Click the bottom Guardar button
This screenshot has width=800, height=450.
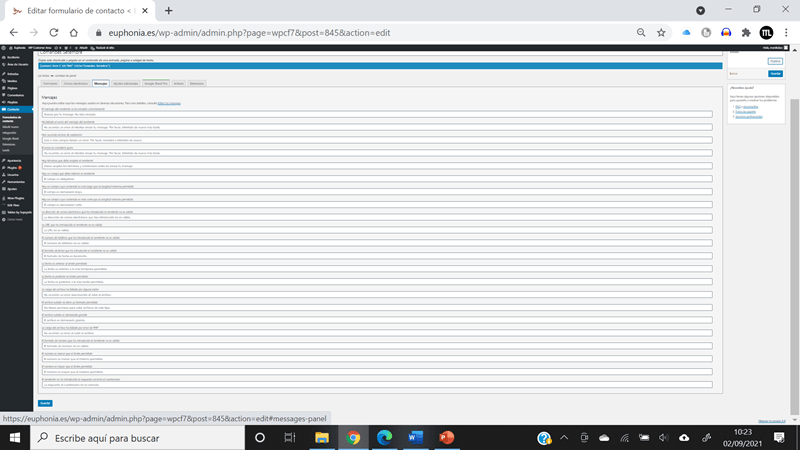pos(45,404)
